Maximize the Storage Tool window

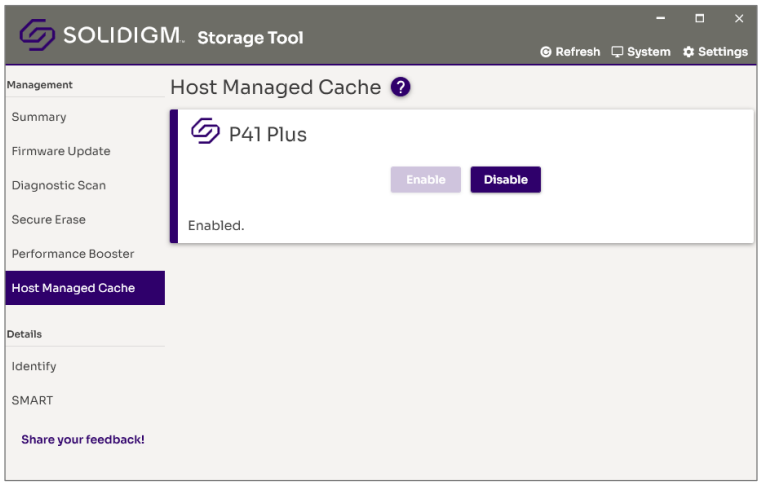pos(700,18)
